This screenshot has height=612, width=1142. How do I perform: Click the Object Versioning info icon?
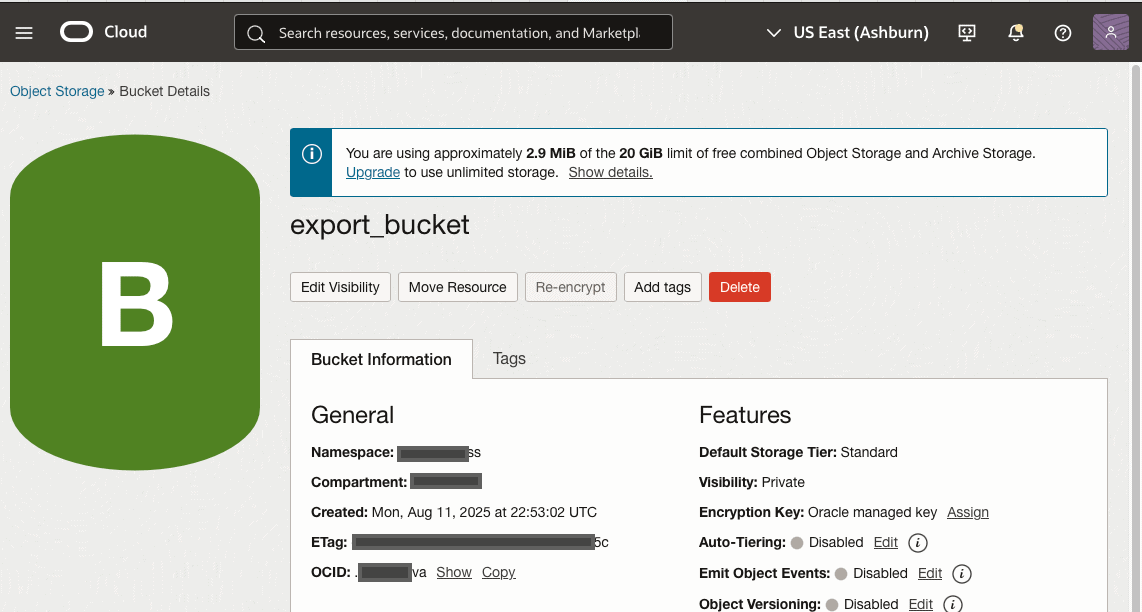953,604
